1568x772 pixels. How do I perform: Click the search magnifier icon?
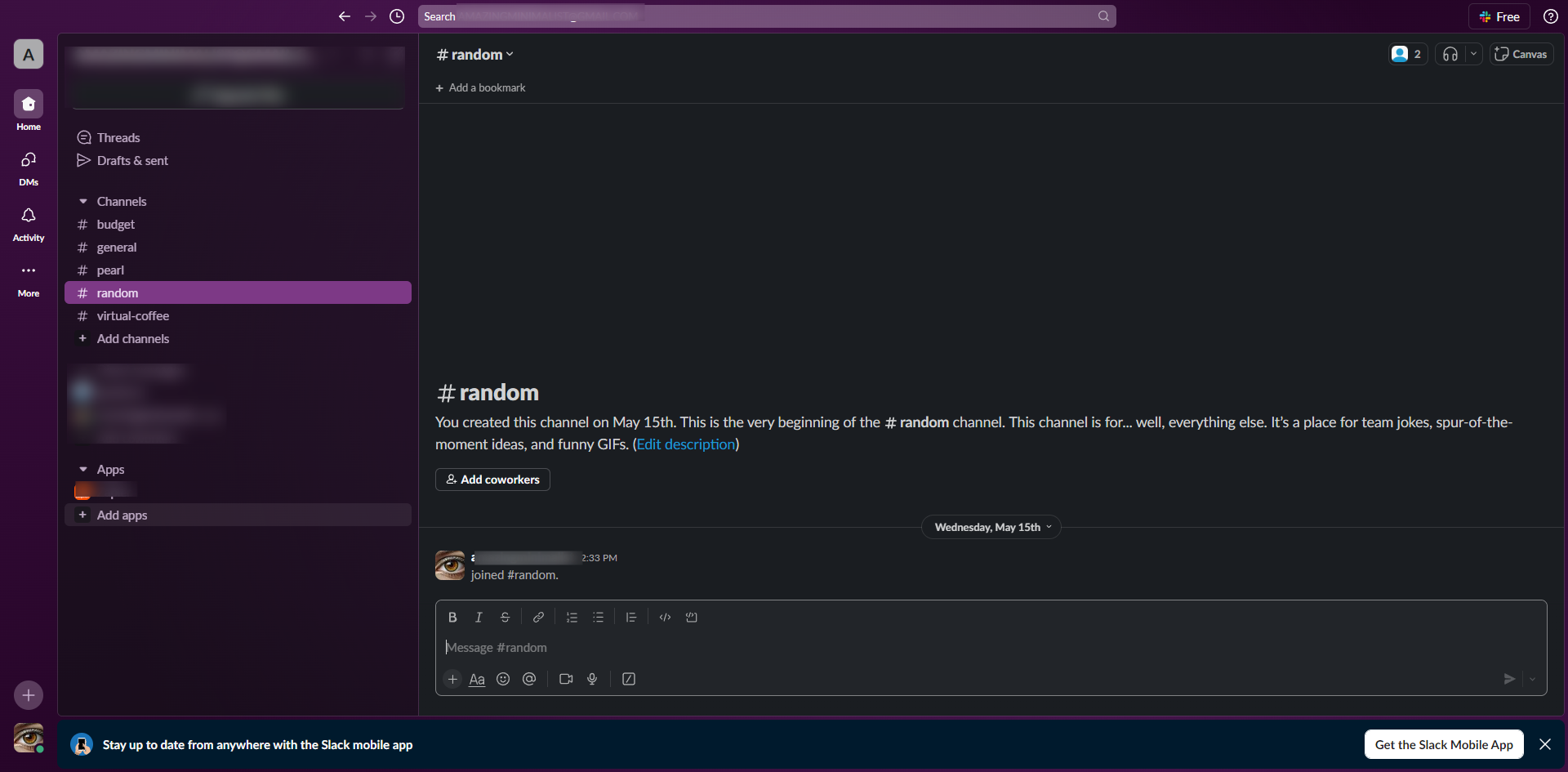pyautogui.click(x=1103, y=16)
